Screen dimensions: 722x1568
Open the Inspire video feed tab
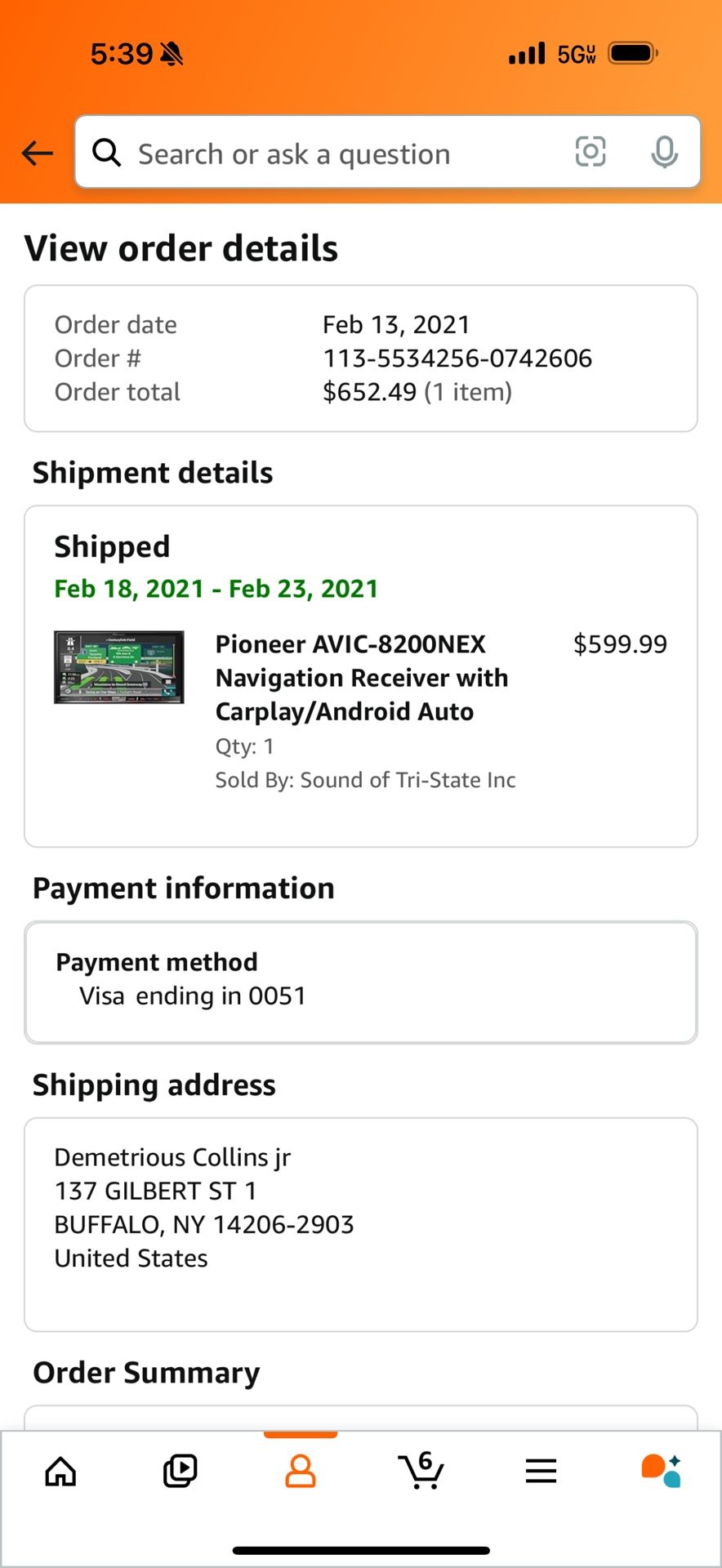[180, 1471]
